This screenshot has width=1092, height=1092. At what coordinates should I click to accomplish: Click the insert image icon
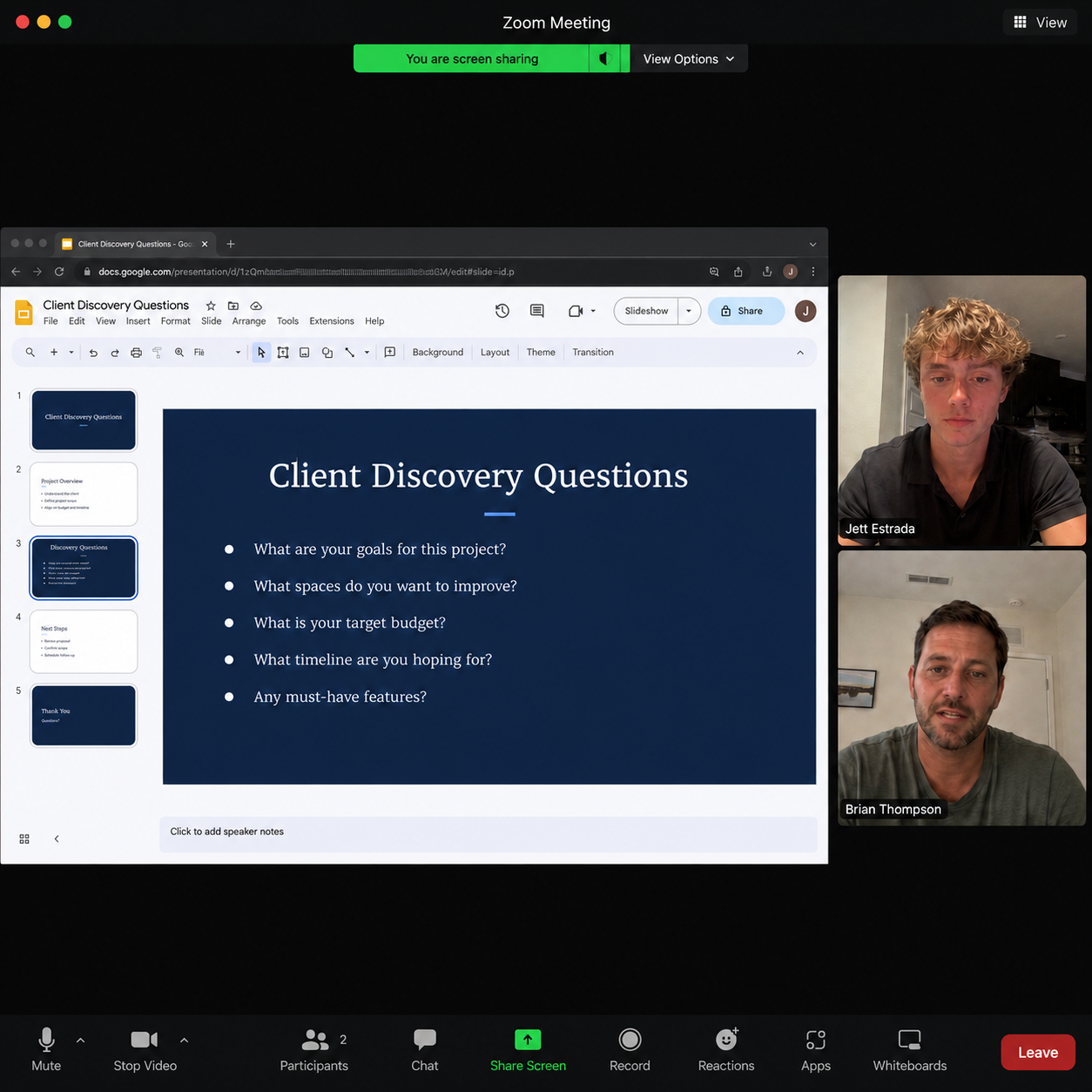[305, 353]
